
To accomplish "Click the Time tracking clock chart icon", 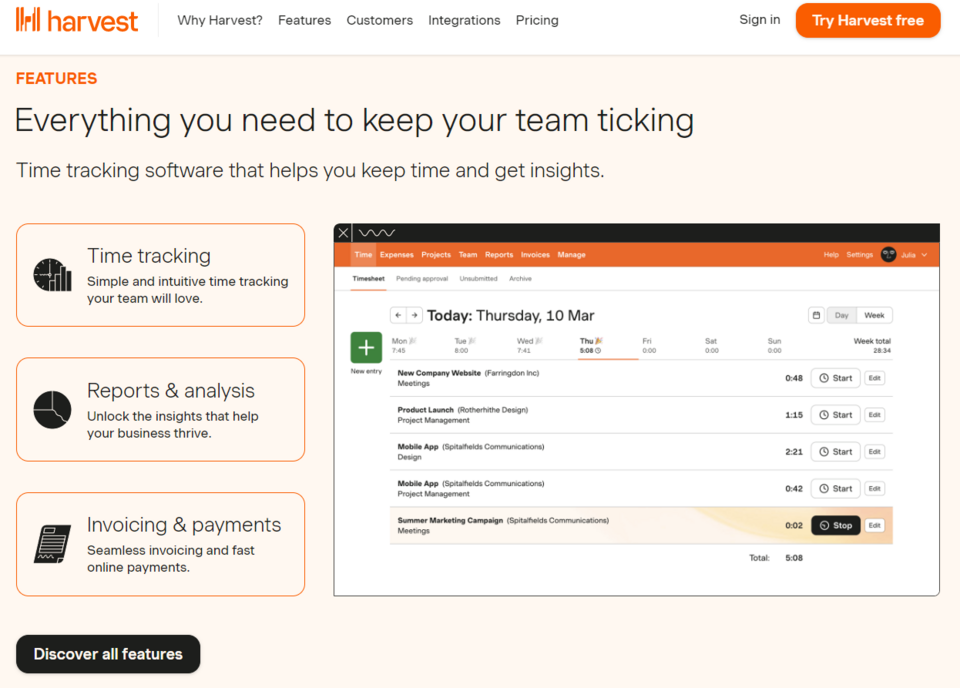I will (x=53, y=275).
